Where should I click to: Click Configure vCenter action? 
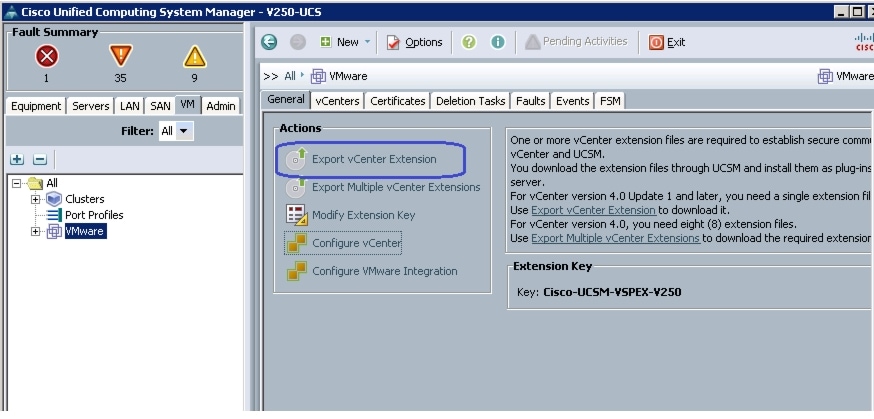[x=343, y=243]
